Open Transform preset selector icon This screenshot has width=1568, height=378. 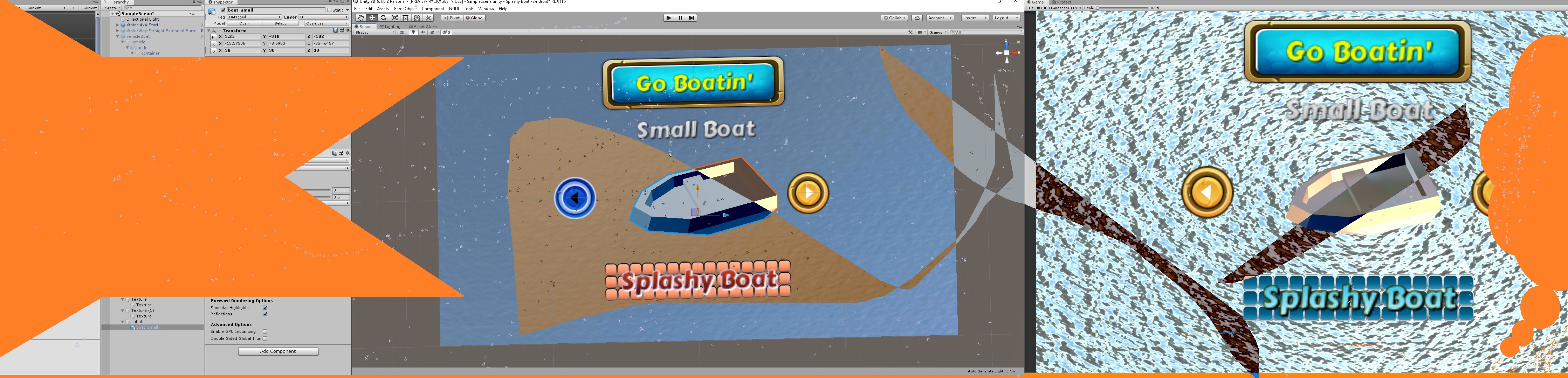[x=342, y=30]
